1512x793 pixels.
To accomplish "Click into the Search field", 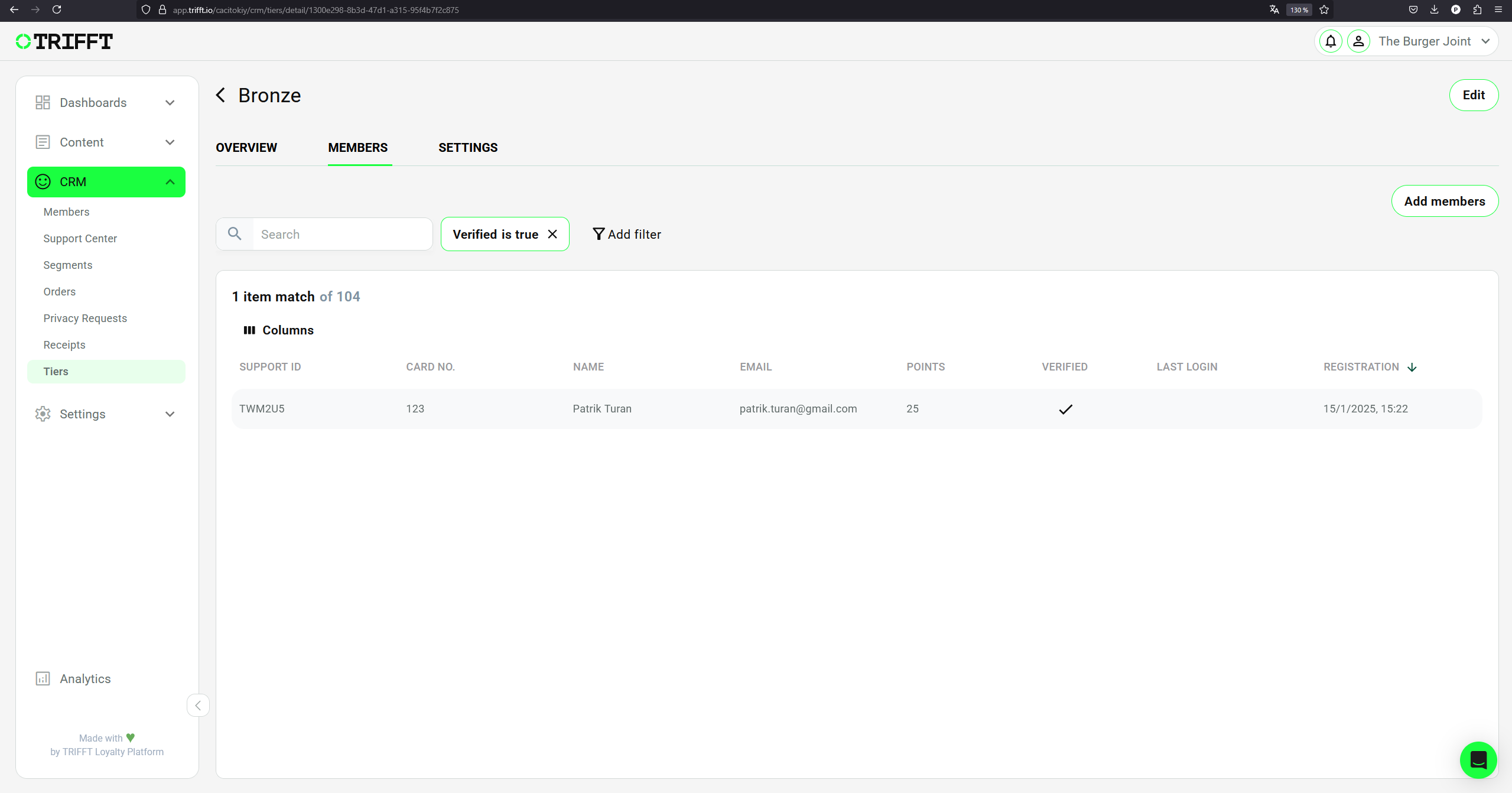I will point(342,234).
